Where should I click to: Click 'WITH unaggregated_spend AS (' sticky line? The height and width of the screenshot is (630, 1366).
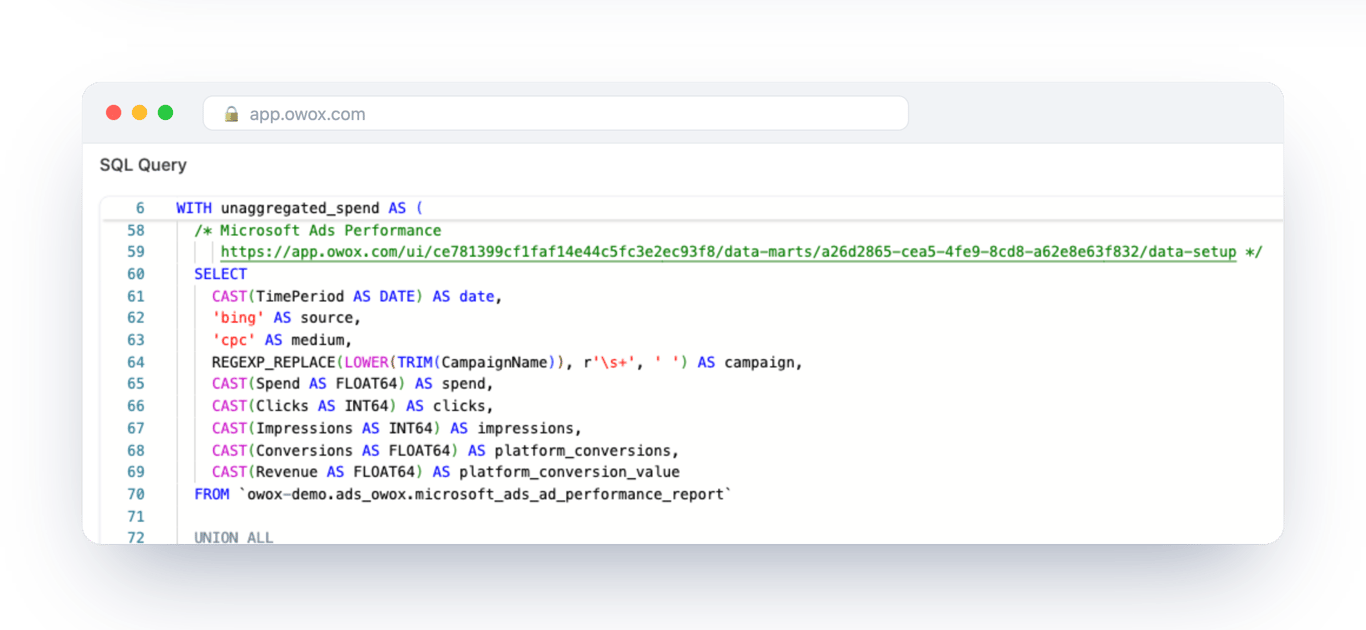pos(300,208)
